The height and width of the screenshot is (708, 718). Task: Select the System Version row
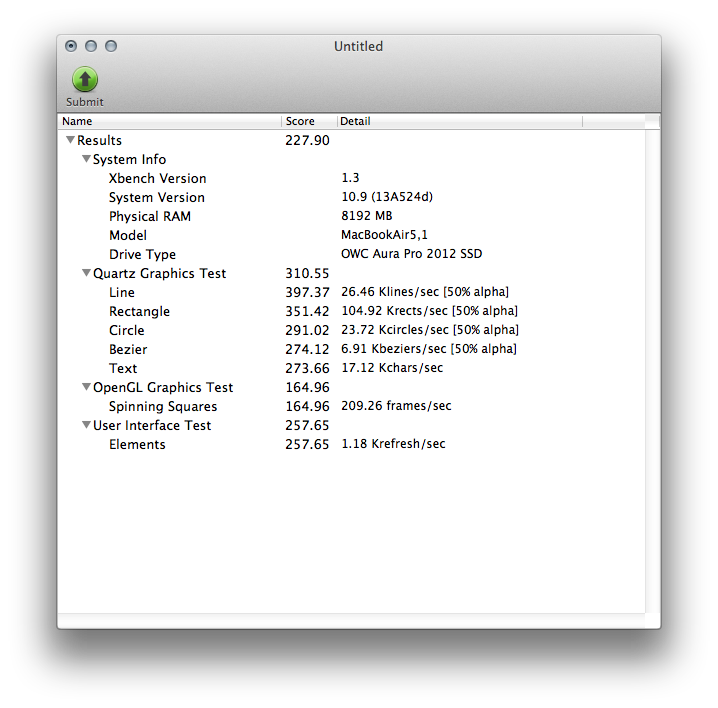coord(156,198)
